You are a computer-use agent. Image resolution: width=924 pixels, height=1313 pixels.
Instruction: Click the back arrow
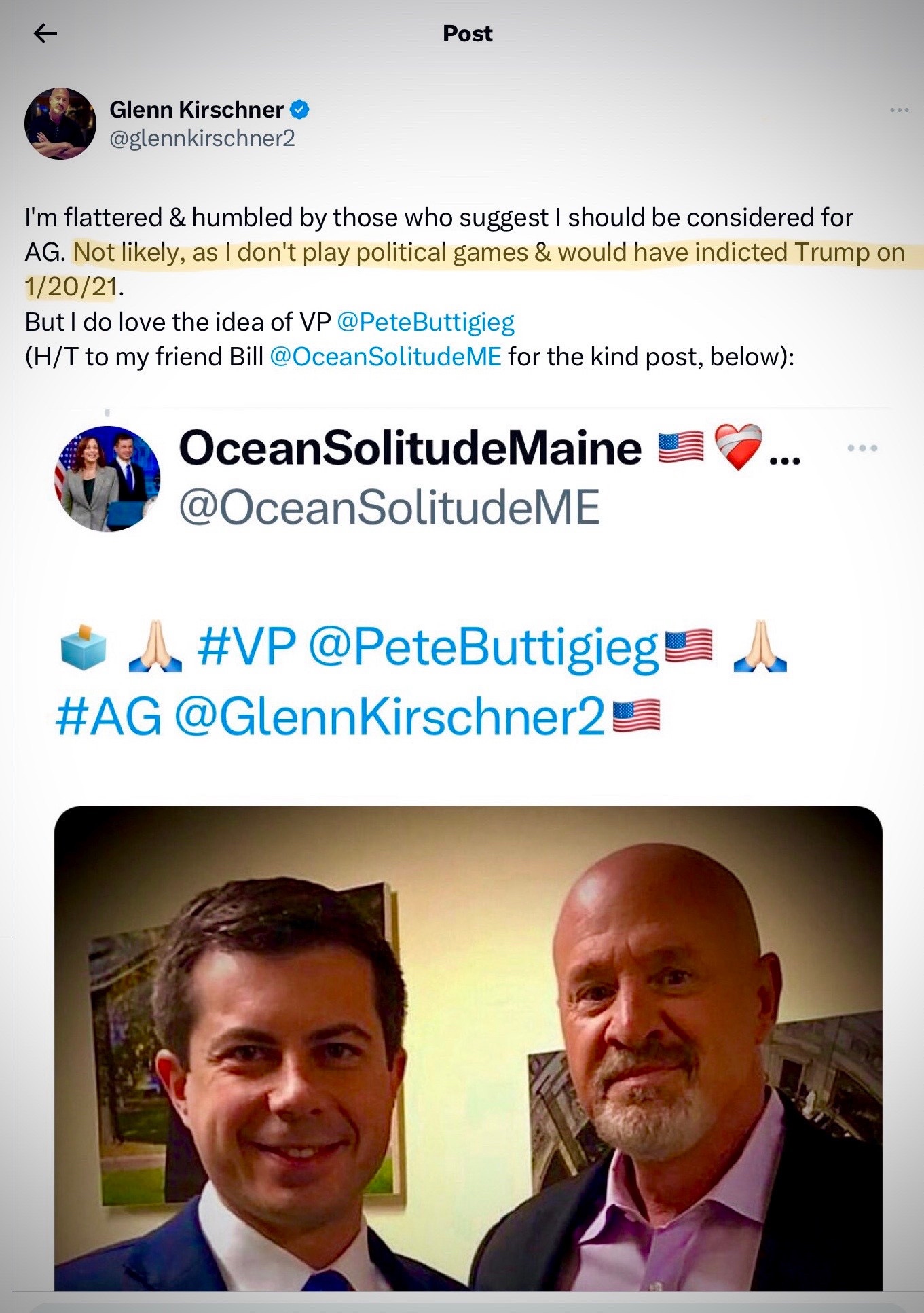(45, 33)
